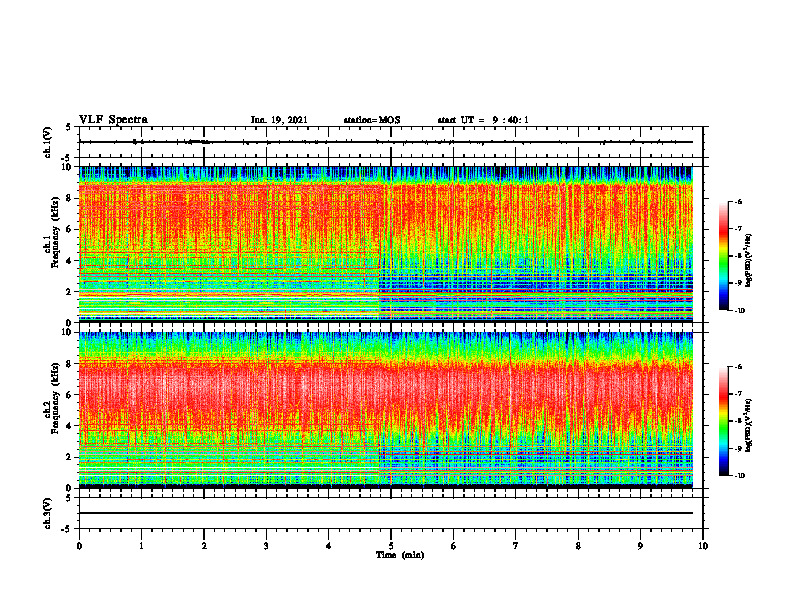
Task: Click time axis tick label "3"
Action: tap(266, 546)
